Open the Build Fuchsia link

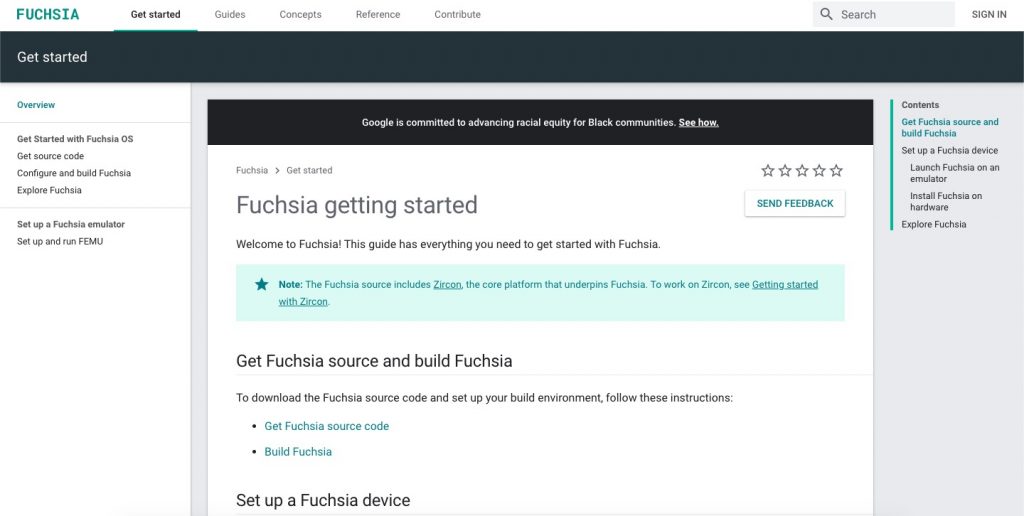coord(298,451)
